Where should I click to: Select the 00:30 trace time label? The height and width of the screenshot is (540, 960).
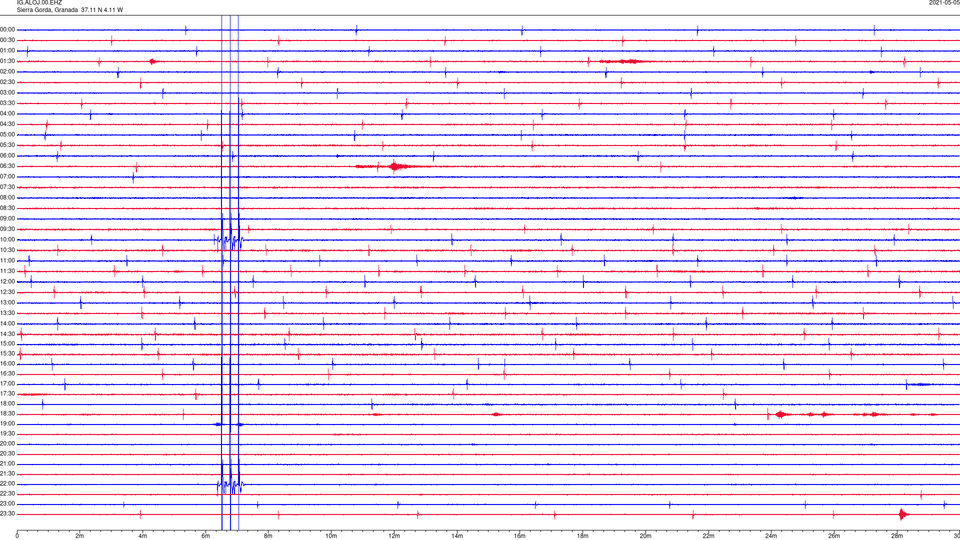tap(8, 40)
